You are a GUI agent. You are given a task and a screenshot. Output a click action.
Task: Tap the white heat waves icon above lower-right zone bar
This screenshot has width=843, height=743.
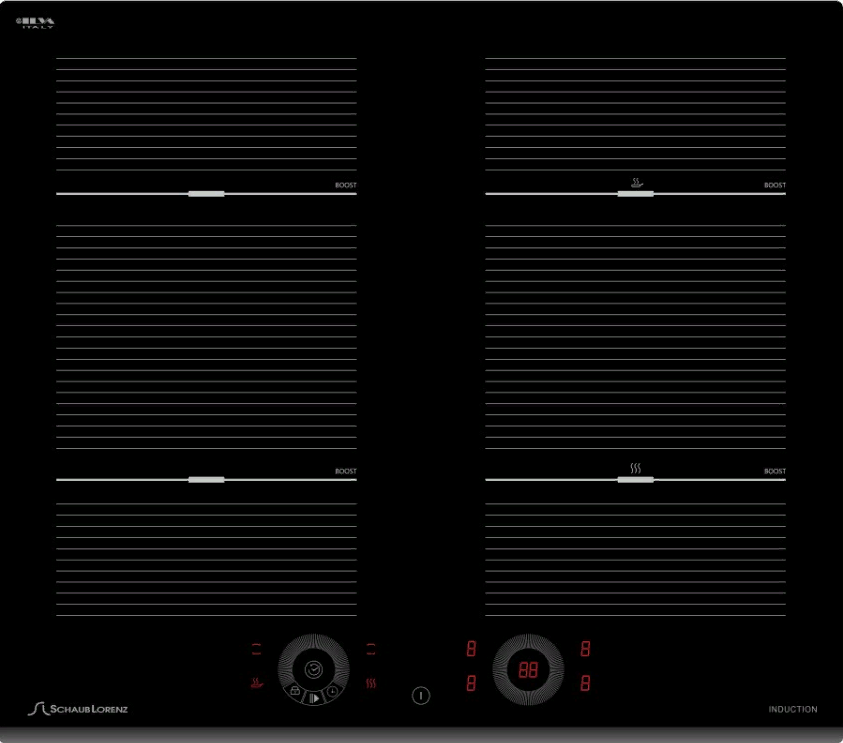[635, 468]
